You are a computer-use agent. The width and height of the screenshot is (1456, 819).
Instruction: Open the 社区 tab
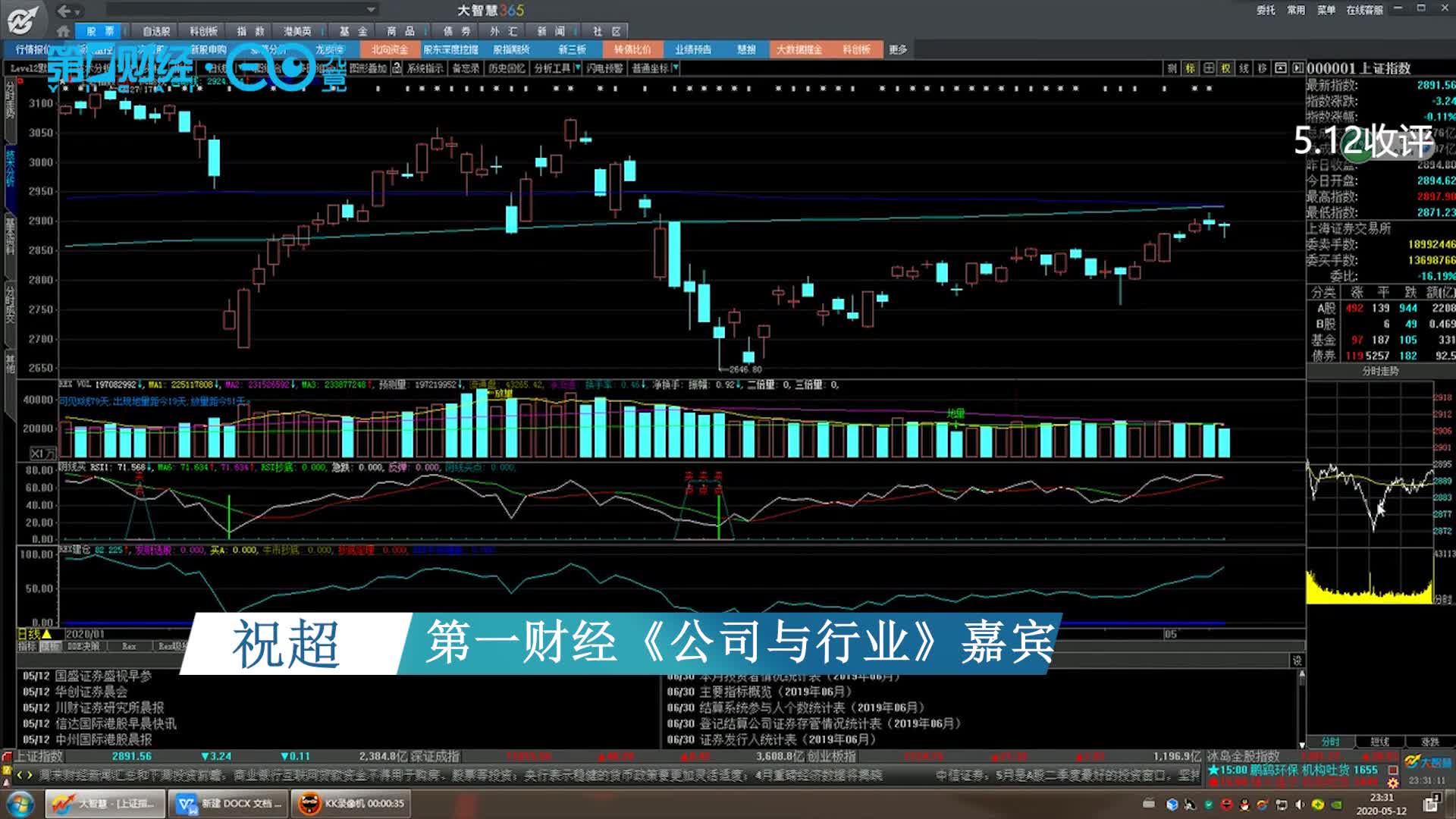606,31
